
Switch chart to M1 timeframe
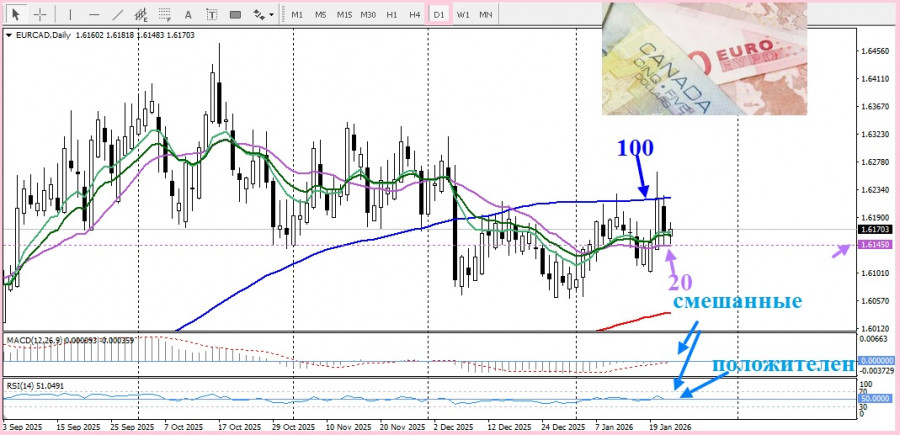click(x=297, y=15)
